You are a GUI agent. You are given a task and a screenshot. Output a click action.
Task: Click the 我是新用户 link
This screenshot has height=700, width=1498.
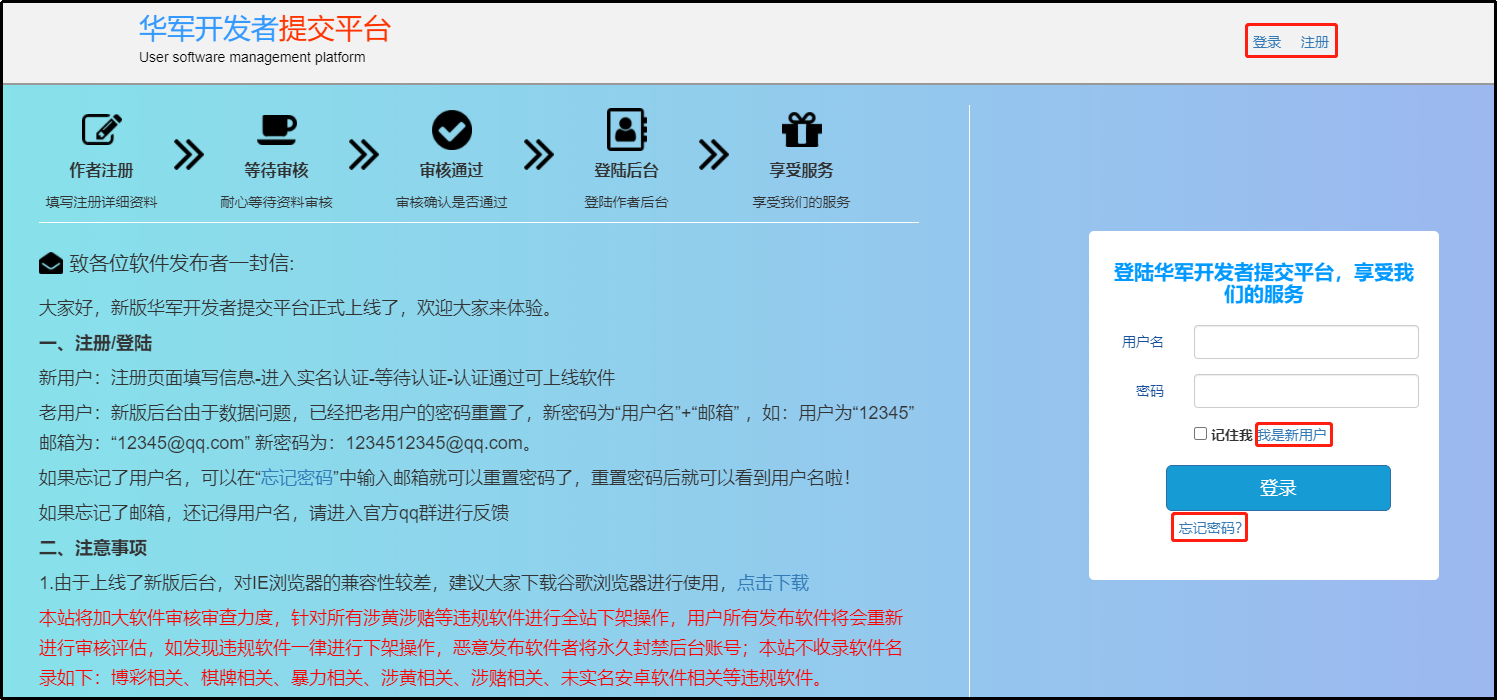1293,435
